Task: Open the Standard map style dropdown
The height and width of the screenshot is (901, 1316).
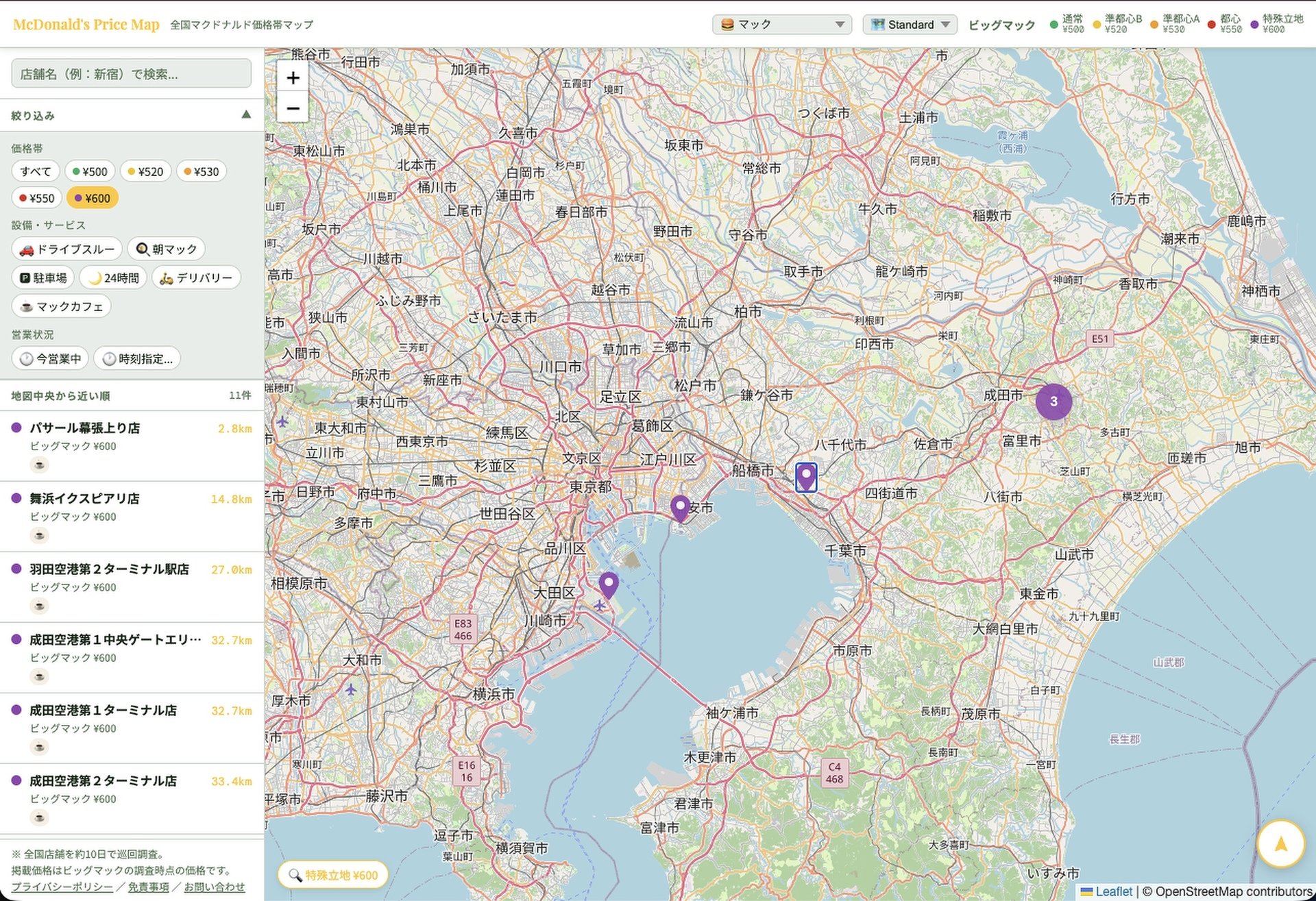Action: point(910,25)
